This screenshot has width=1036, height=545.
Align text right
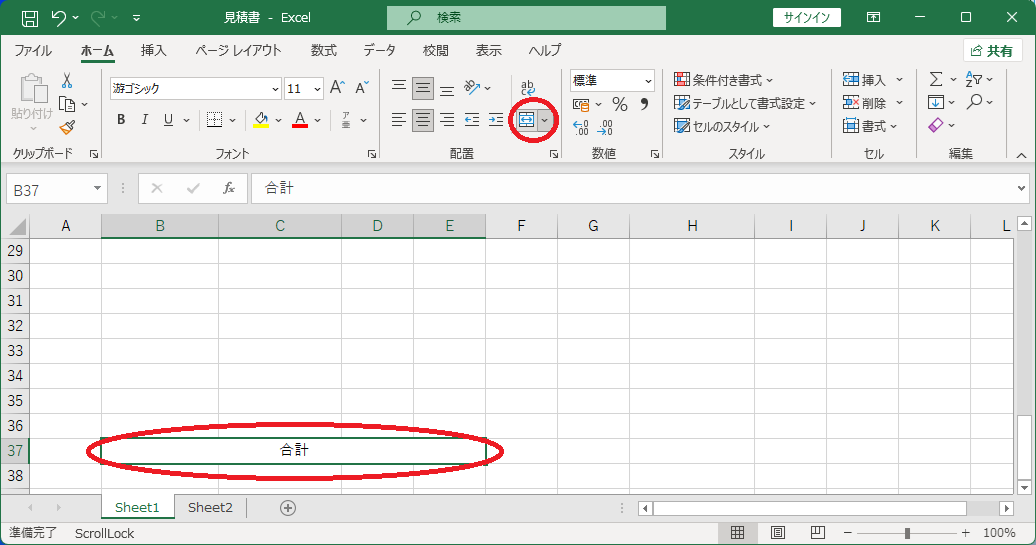pos(447,120)
